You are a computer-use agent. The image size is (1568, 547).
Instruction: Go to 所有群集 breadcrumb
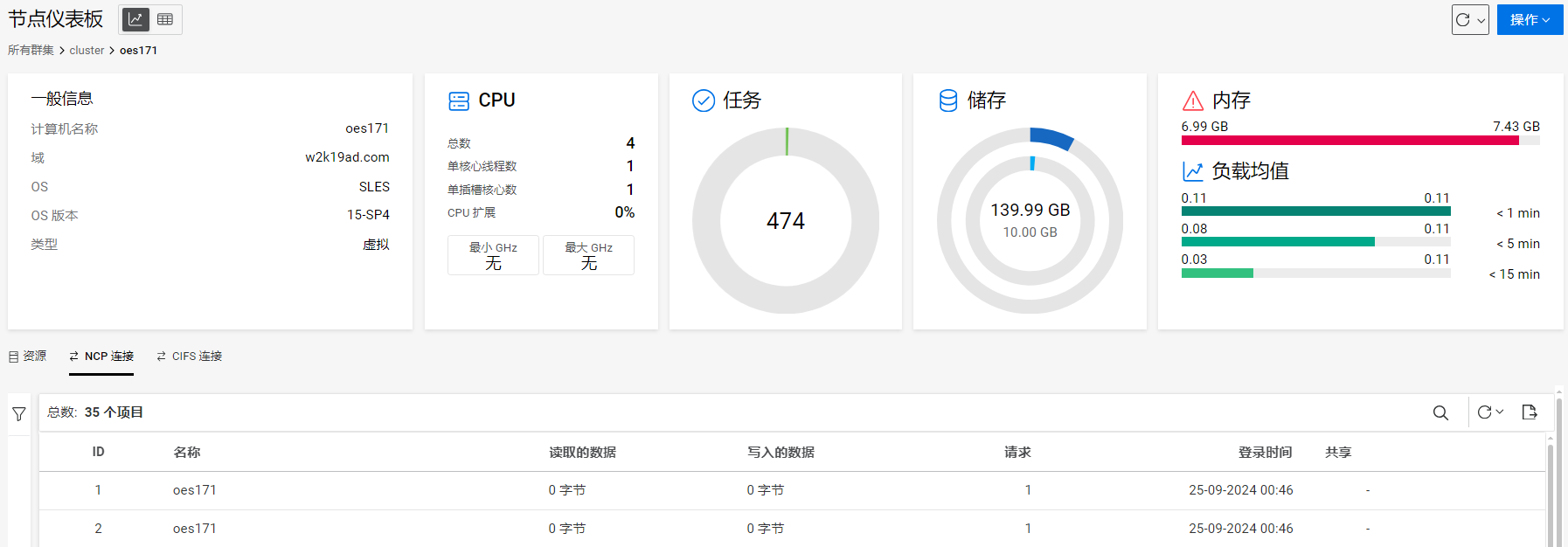click(x=31, y=51)
